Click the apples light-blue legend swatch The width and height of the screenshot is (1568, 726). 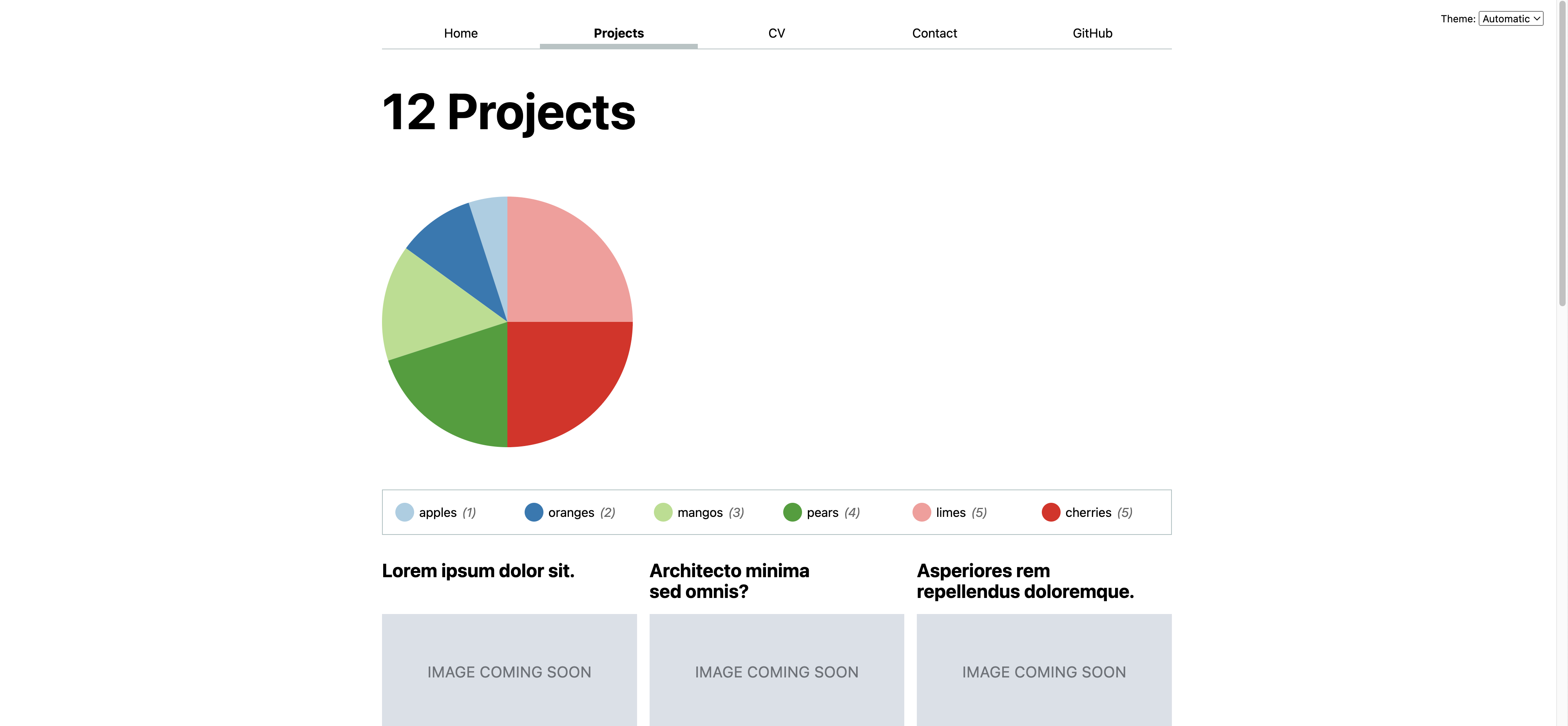pyautogui.click(x=404, y=512)
